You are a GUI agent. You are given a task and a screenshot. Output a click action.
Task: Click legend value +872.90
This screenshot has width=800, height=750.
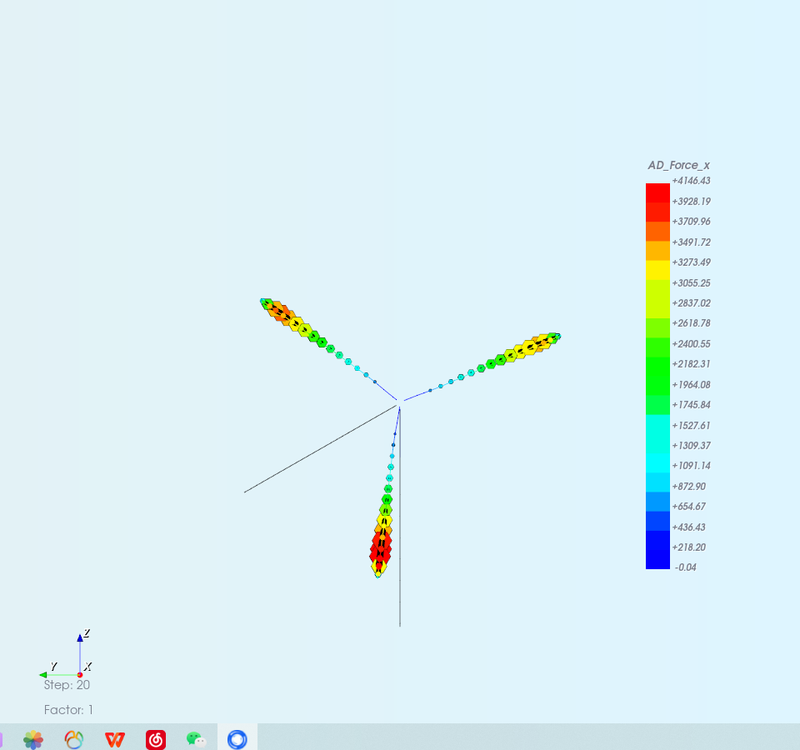[689, 486]
